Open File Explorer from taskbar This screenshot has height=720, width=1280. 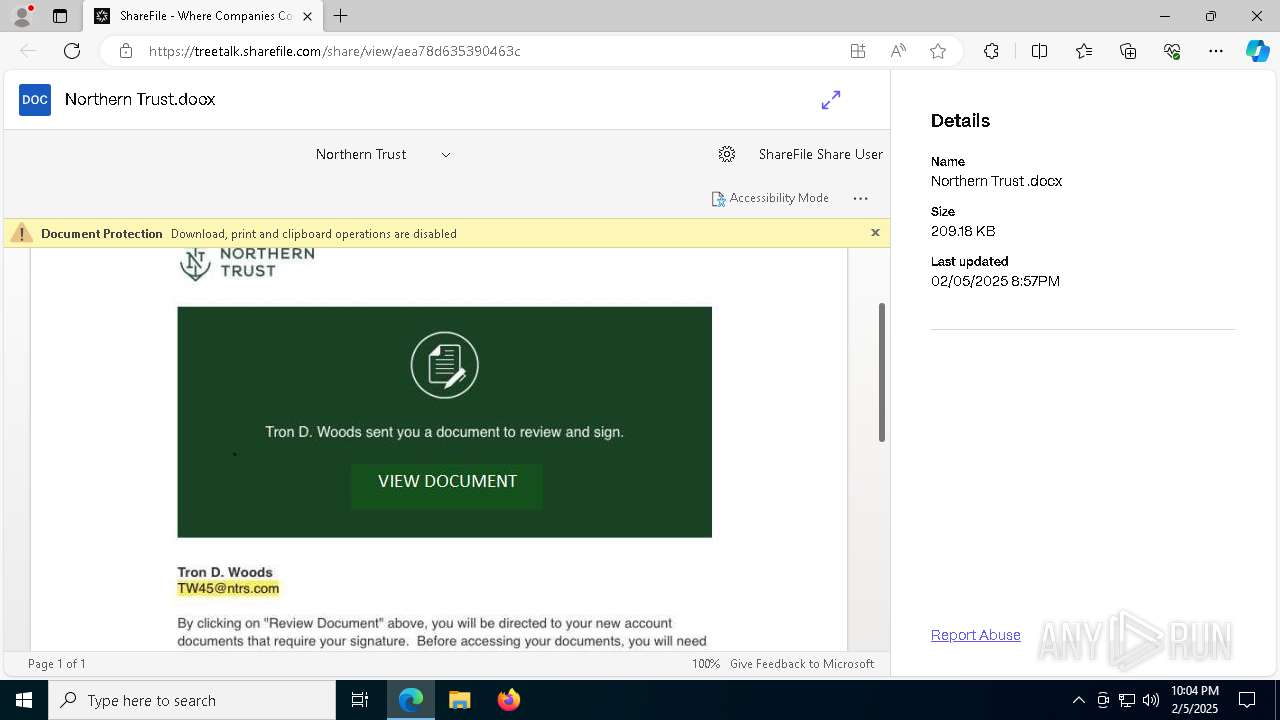tap(459, 700)
